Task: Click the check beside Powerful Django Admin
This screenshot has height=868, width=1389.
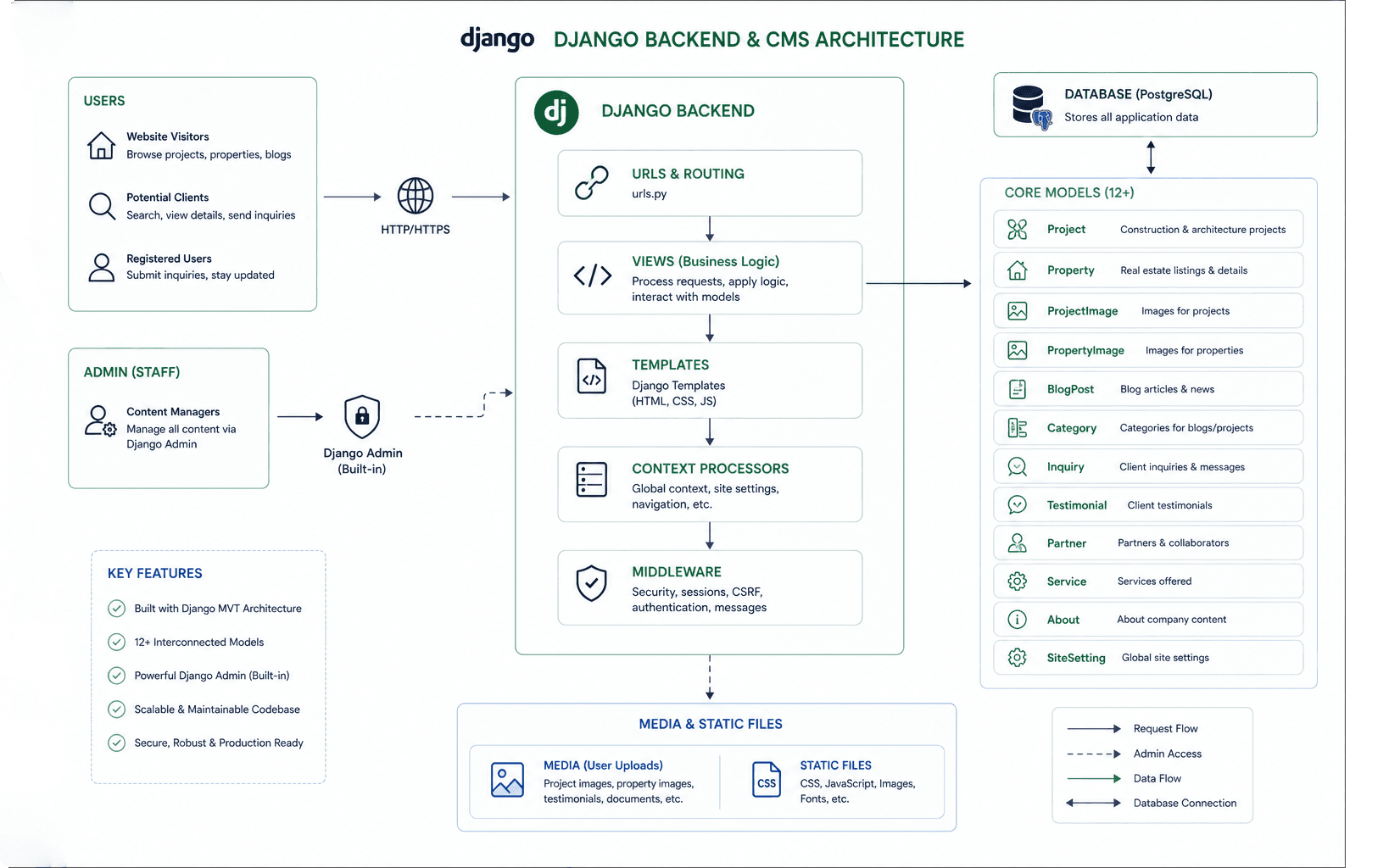Action: click(x=117, y=676)
